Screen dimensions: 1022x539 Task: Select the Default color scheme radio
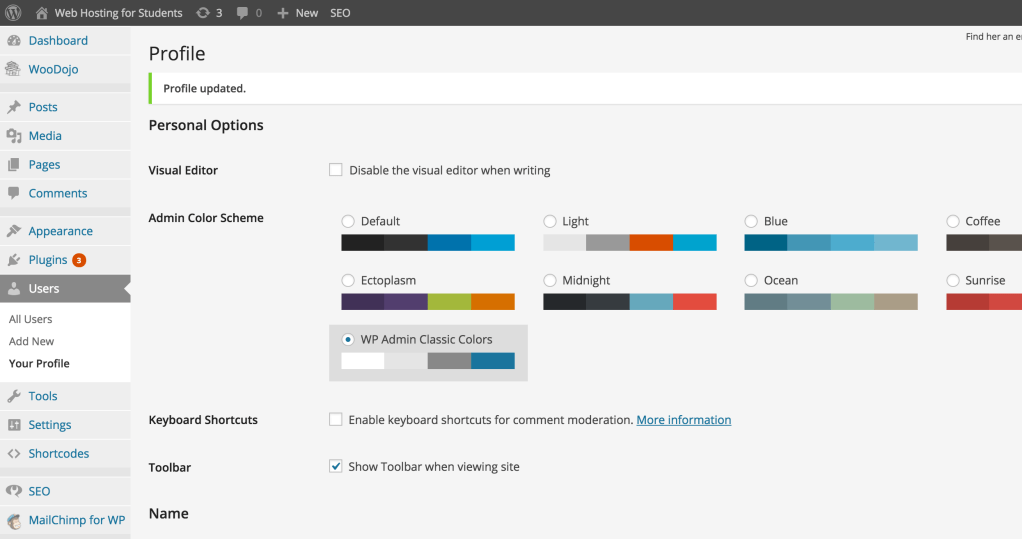click(x=348, y=221)
